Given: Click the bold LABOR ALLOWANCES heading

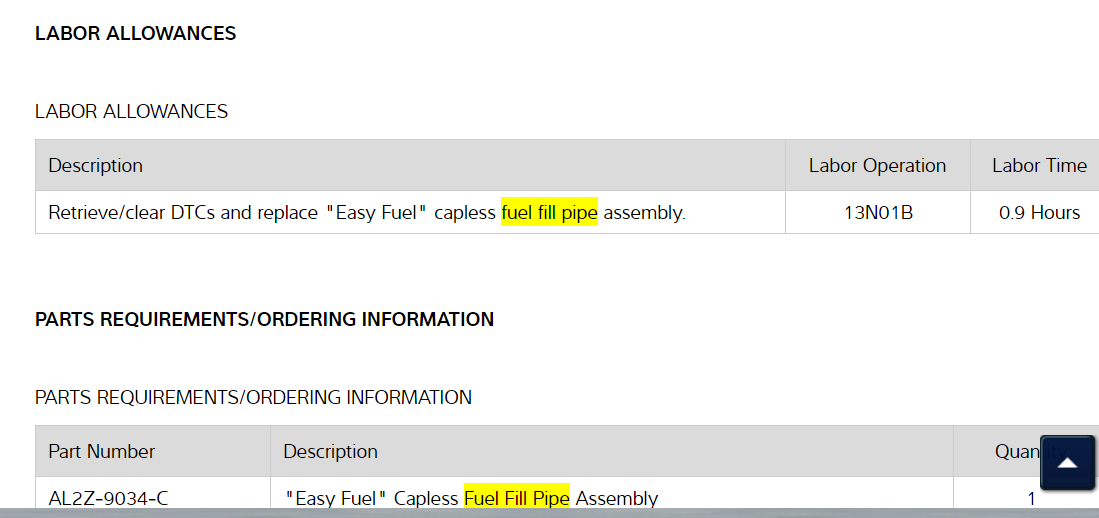Looking at the screenshot, I should [x=135, y=33].
